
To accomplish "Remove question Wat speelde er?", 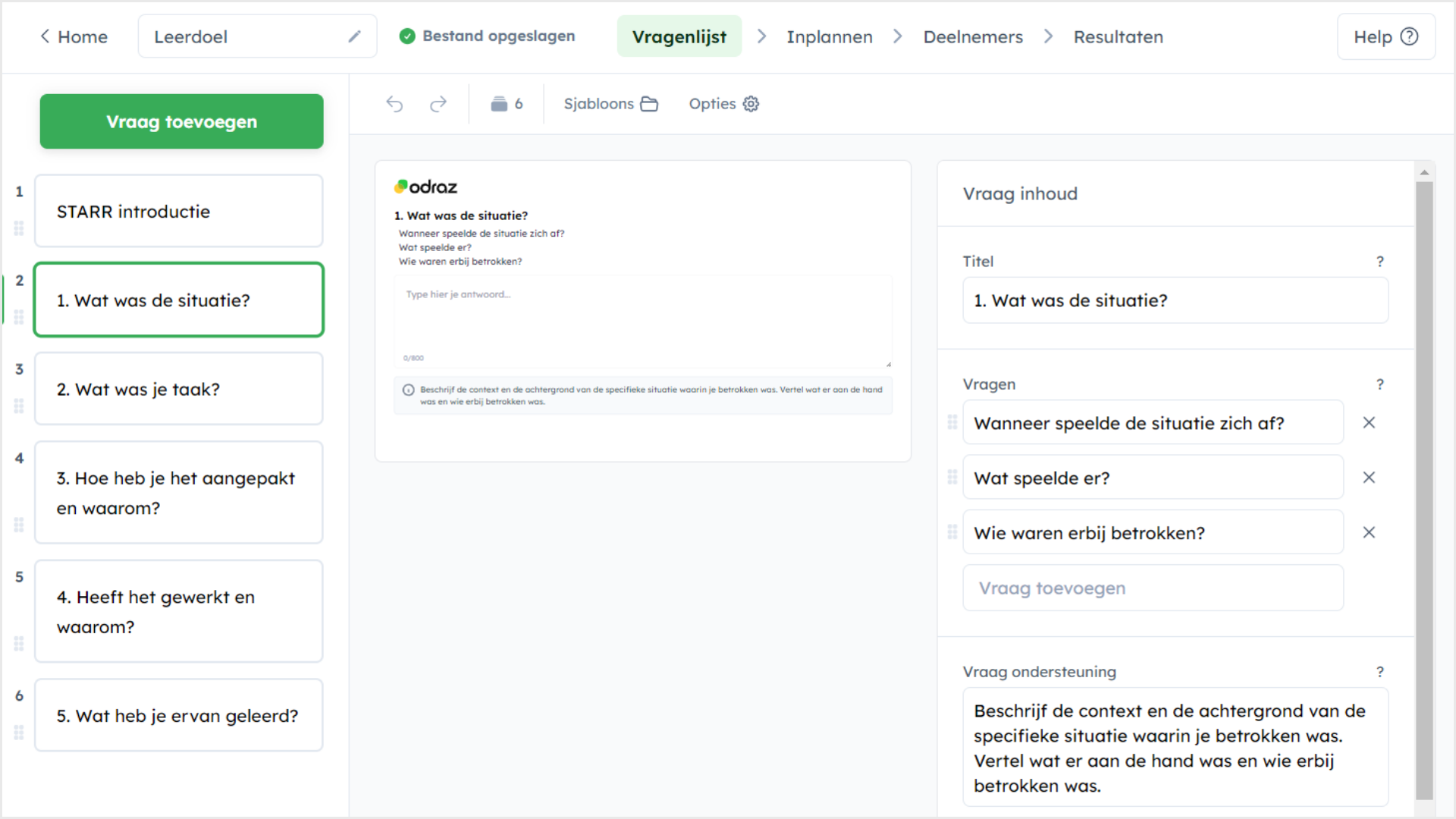I will click(1369, 478).
